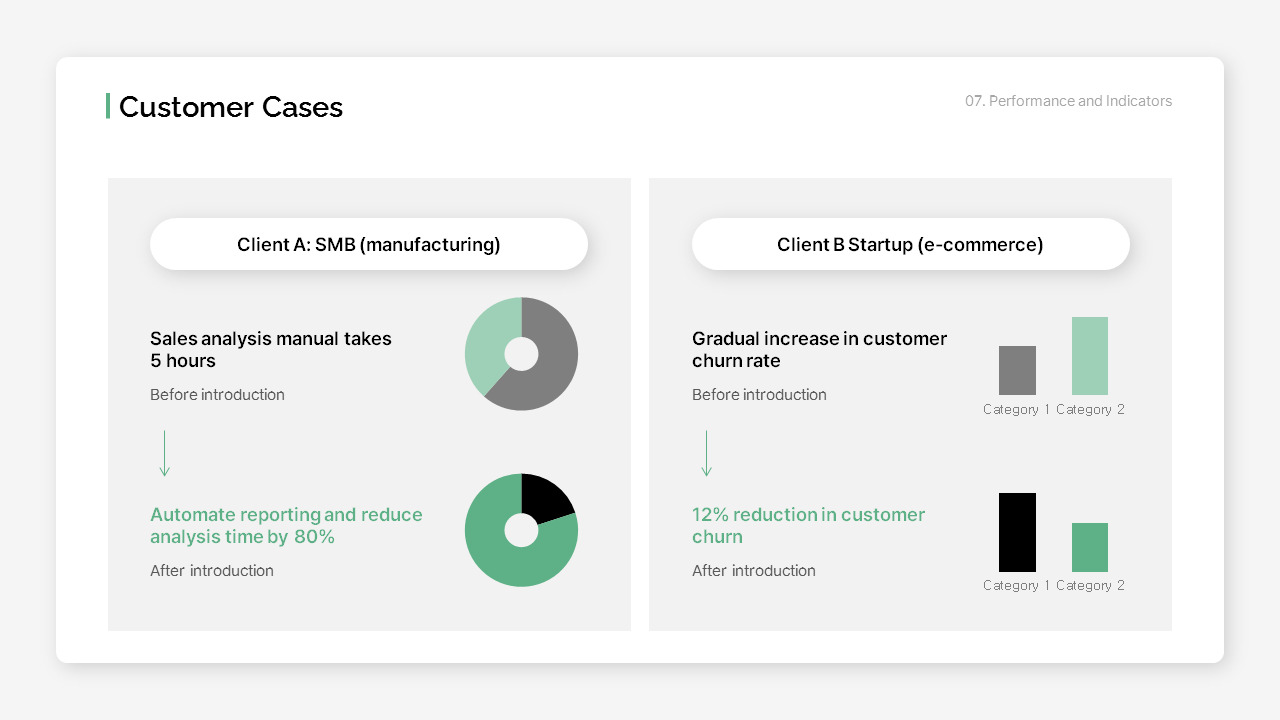Click the Sales analysis manual takes 5 hours text
This screenshot has width=1280, height=720.
click(x=271, y=350)
